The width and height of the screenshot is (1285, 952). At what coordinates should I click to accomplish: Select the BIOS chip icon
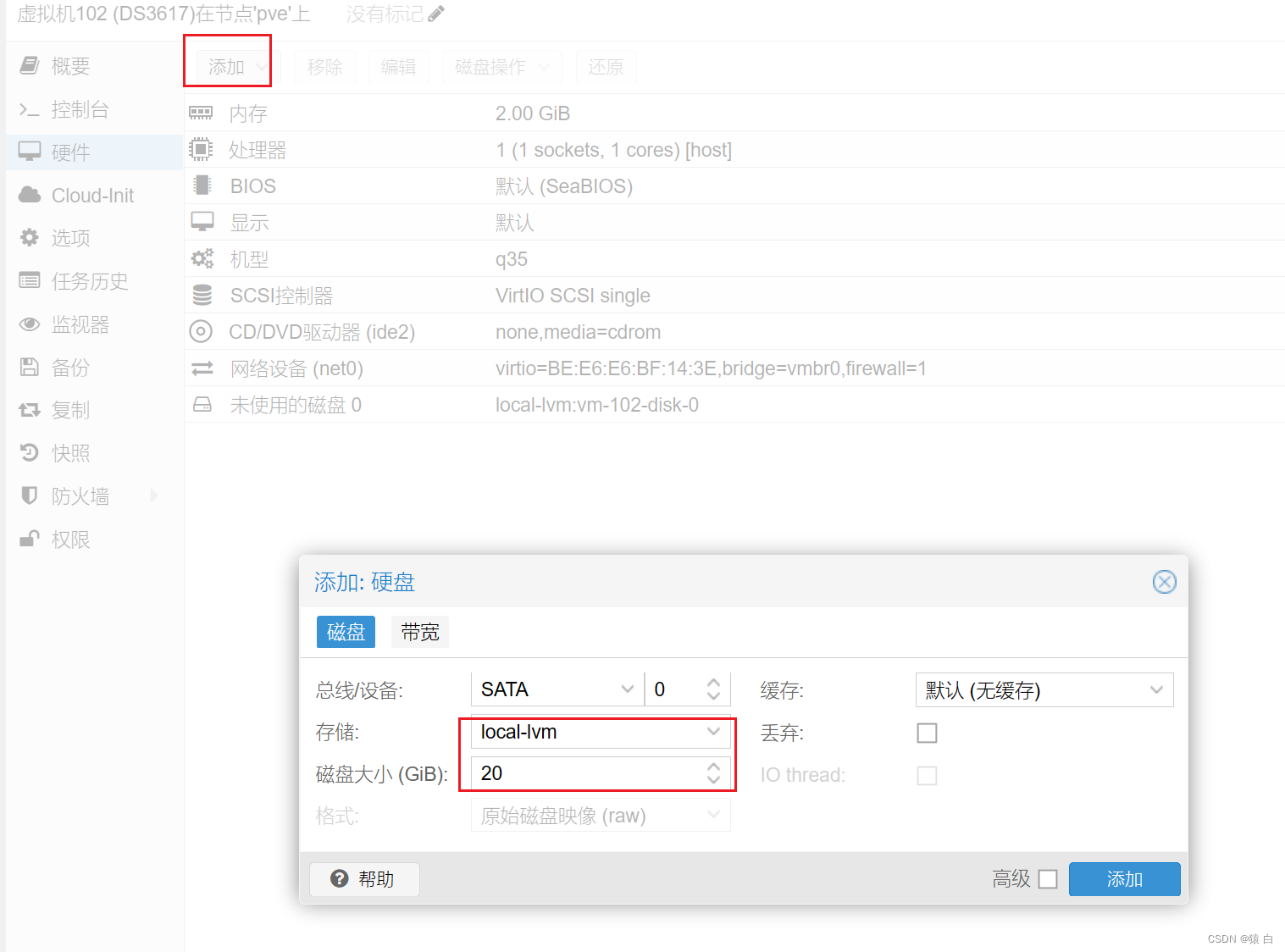tap(202, 185)
